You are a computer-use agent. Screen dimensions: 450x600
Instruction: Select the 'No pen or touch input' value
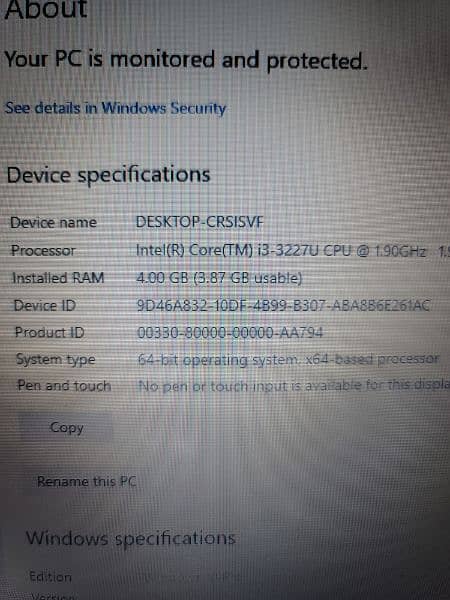click(x=294, y=386)
